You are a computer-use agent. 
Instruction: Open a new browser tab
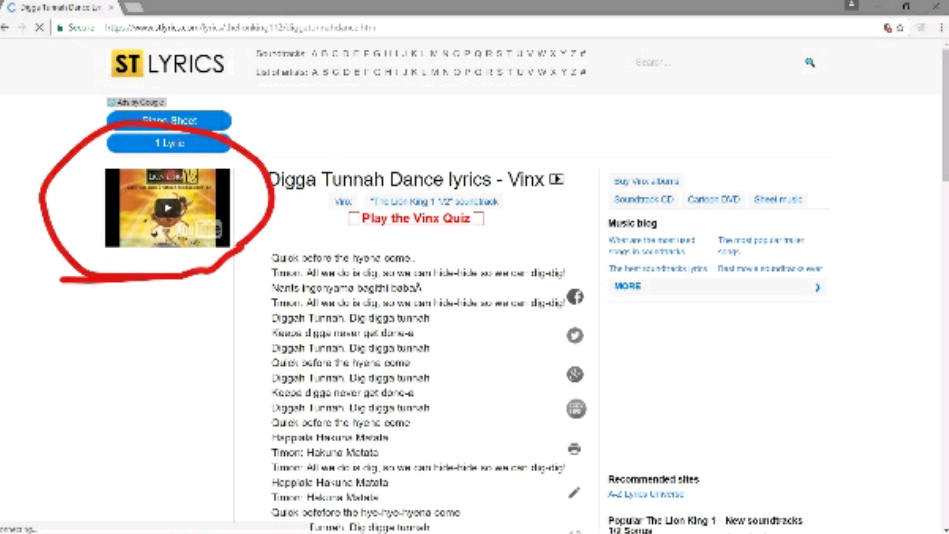pos(133,7)
